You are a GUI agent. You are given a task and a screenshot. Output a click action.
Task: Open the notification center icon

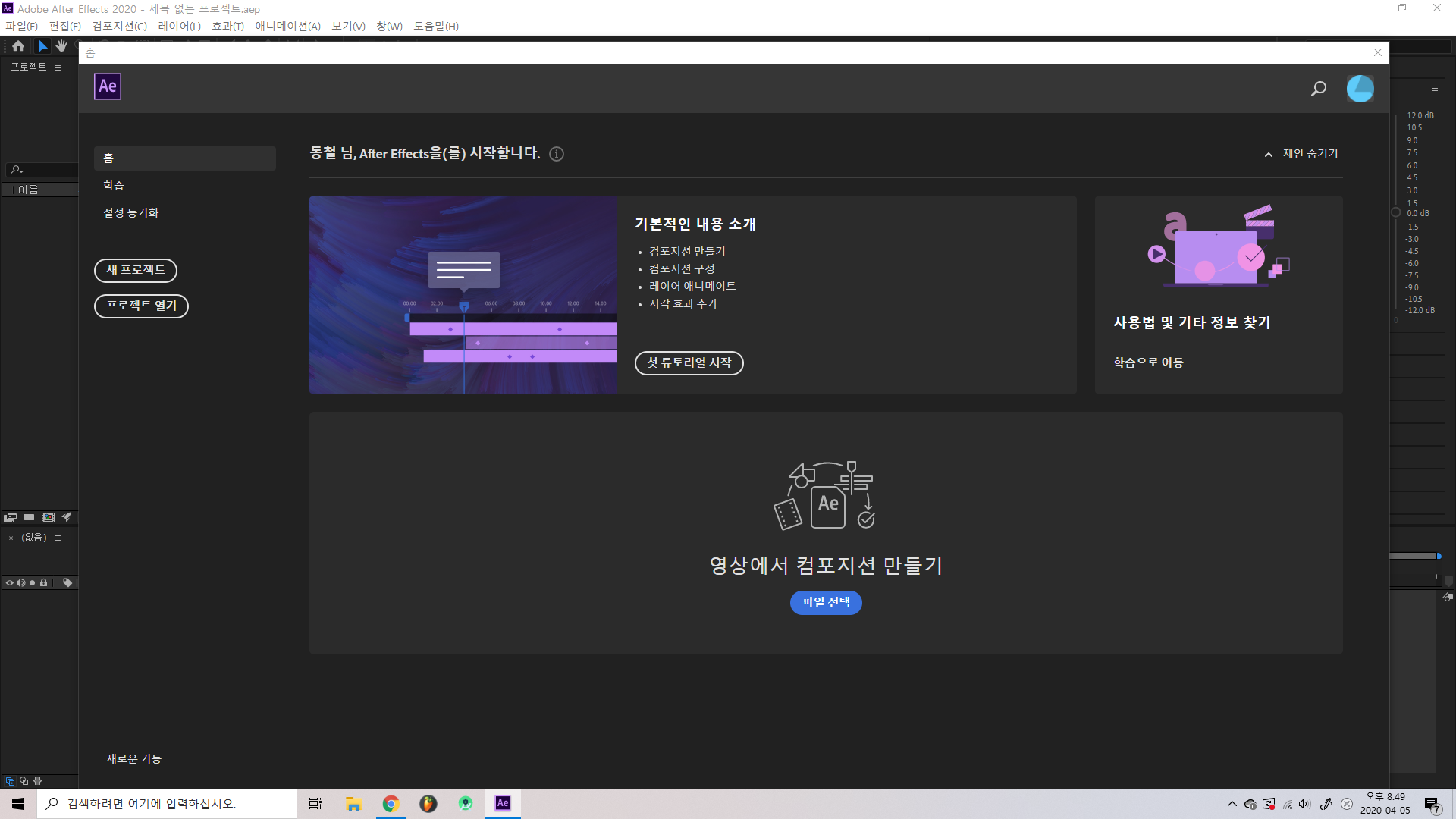(1432, 805)
